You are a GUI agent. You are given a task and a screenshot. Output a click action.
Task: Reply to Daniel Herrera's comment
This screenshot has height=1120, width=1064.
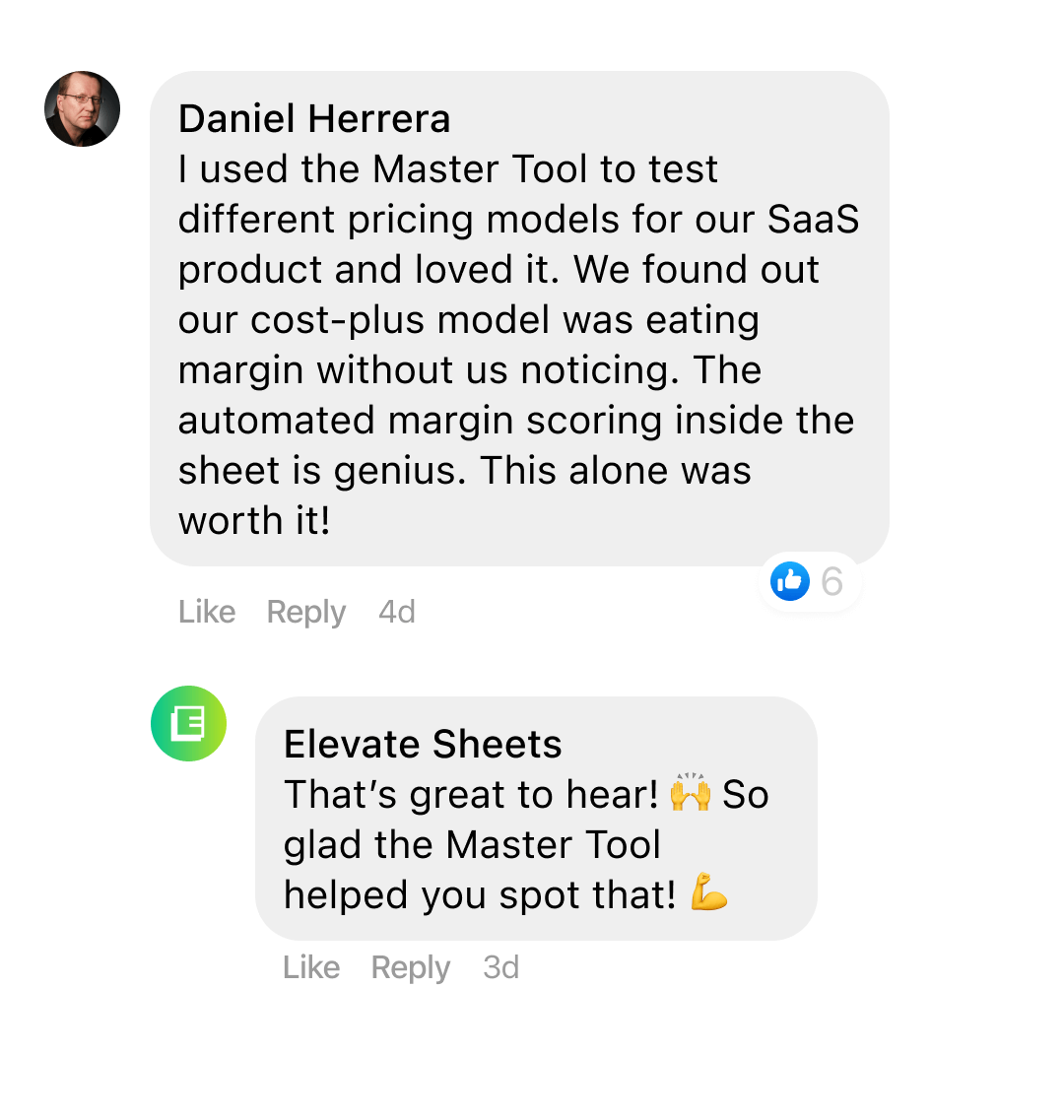[306, 612]
